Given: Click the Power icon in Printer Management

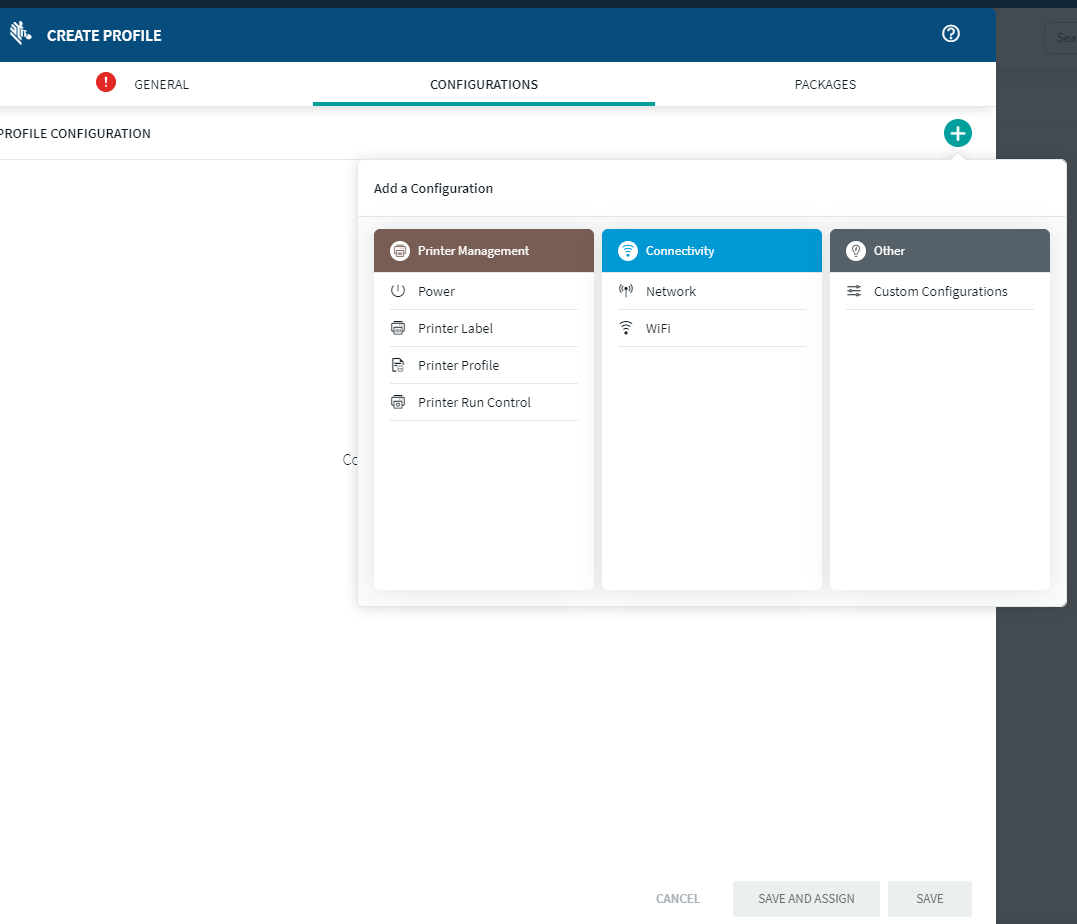Looking at the screenshot, I should (x=398, y=291).
